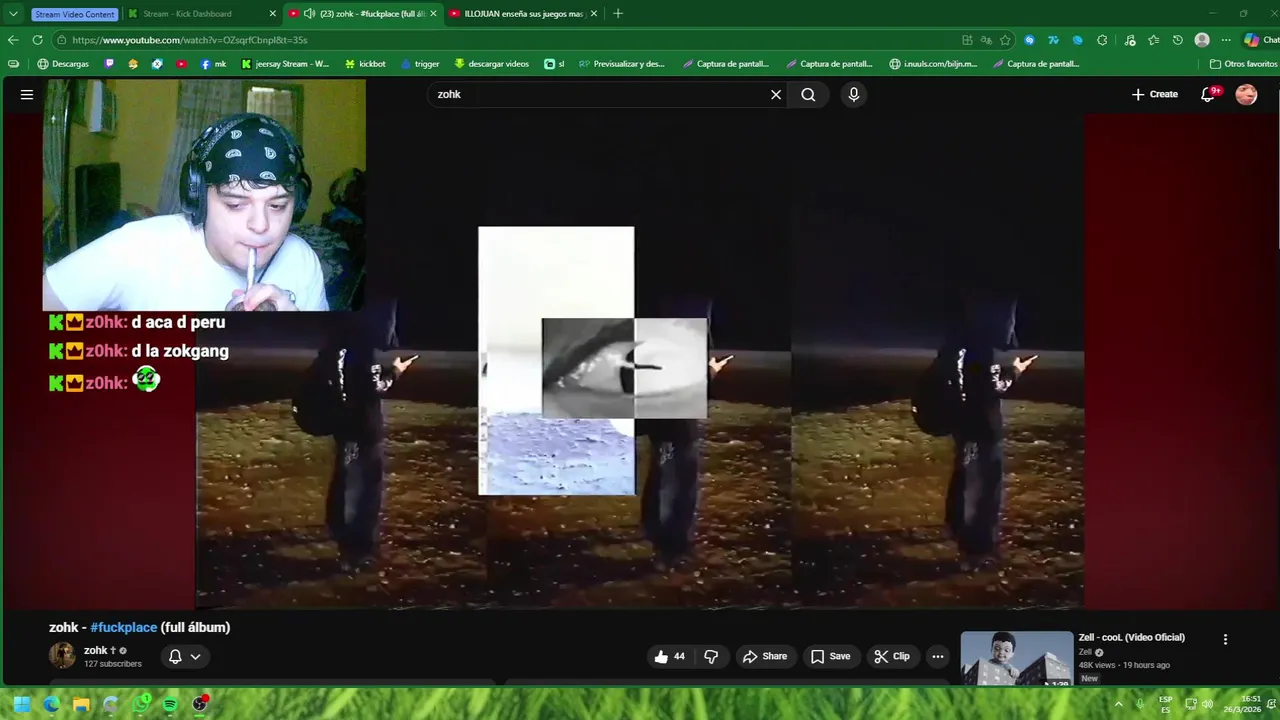This screenshot has height=720, width=1280.
Task: Open Spotify from the taskbar
Action: 170,704
